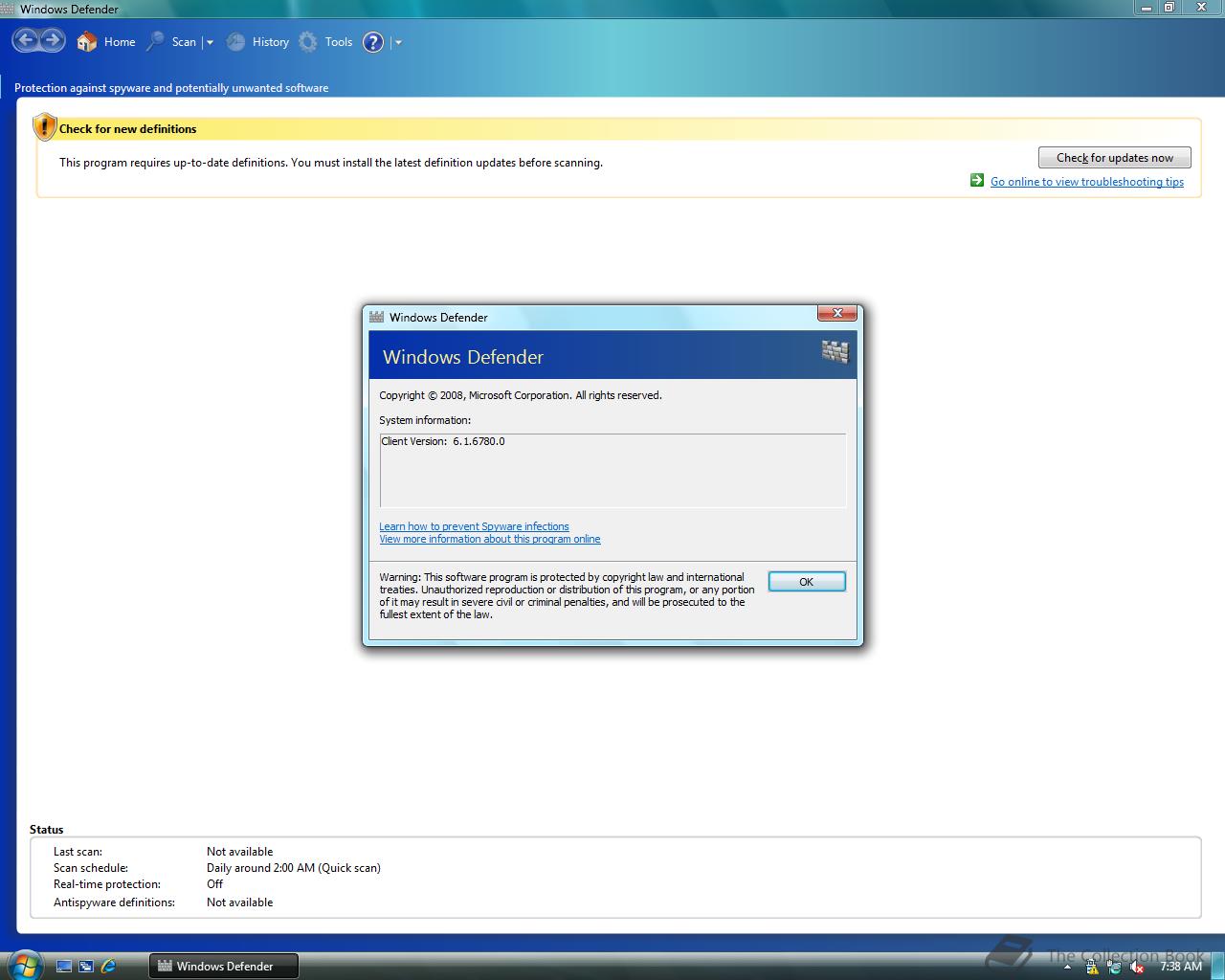Viewport: 1225px width, 980px height.
Task: Click the muted volume tray icon
Action: tap(1137, 968)
